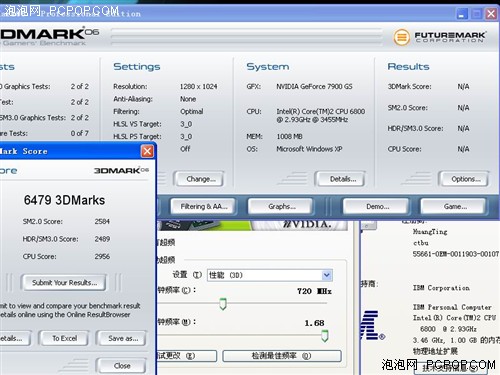The height and width of the screenshot is (375, 500).
Task: Select the NVIDIA GeForce 7900 GS text
Action: (314, 86)
